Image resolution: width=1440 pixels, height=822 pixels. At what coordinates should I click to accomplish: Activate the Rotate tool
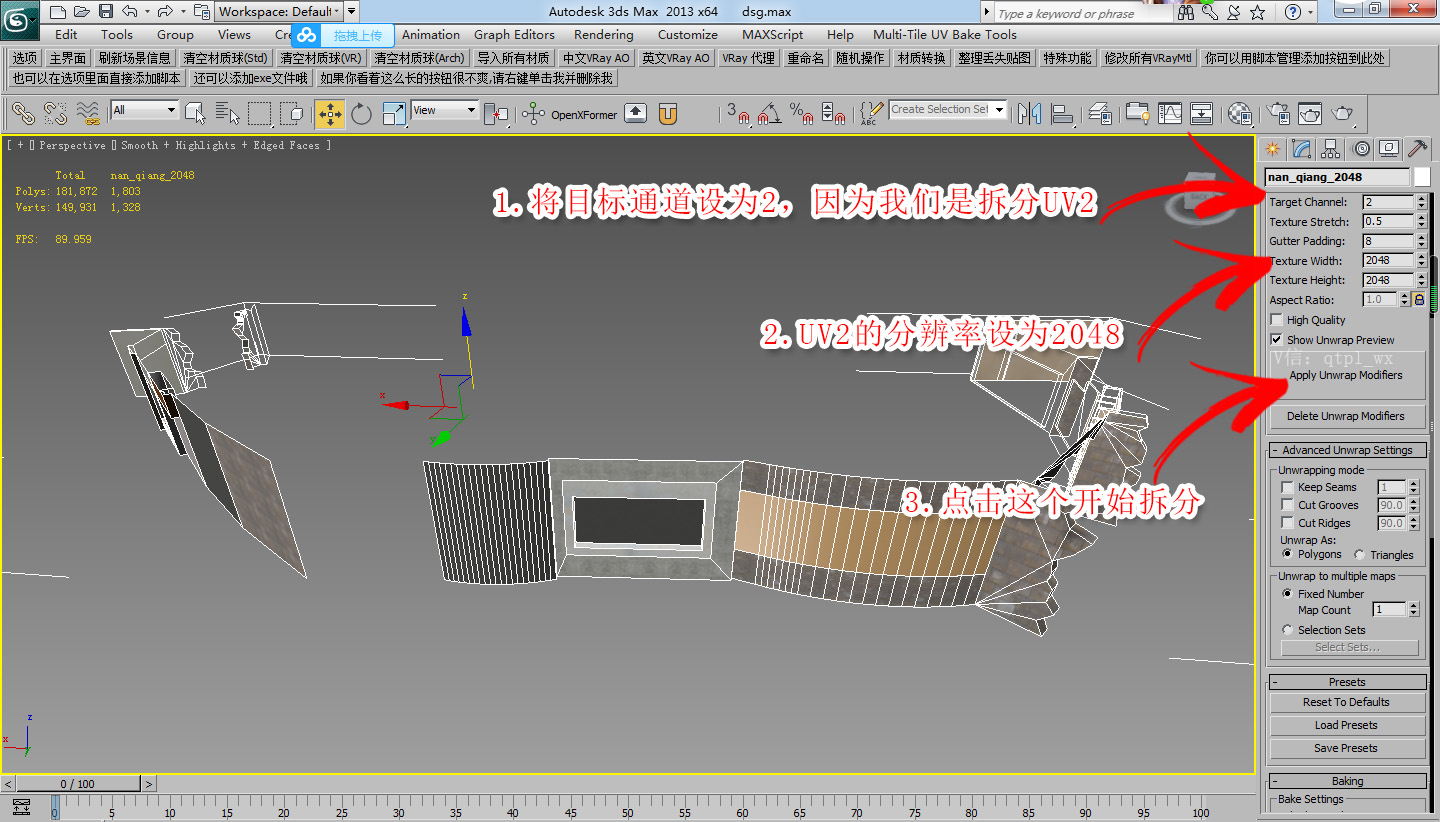point(360,114)
